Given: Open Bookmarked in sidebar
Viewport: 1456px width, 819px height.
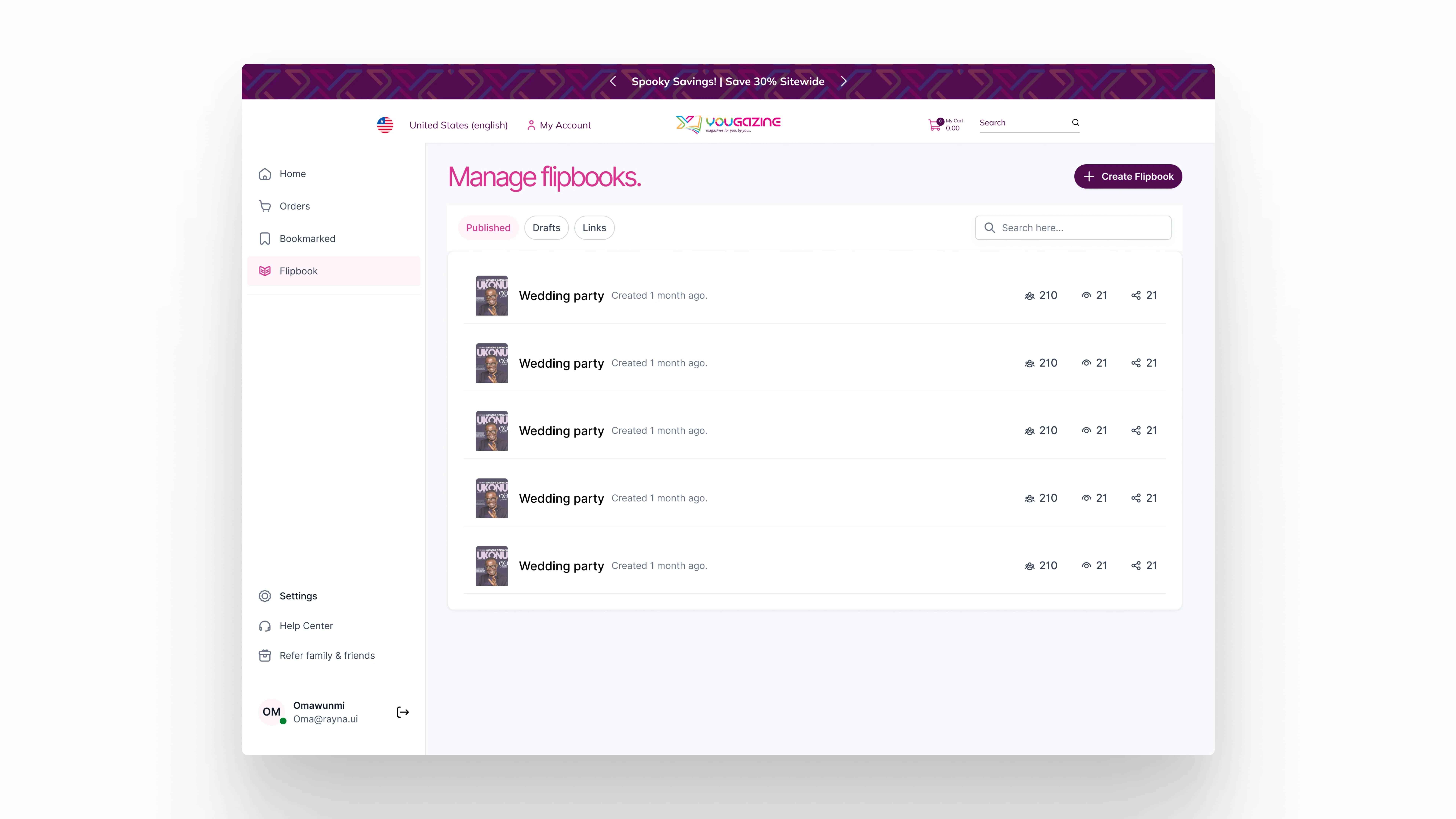Looking at the screenshot, I should [333, 238].
